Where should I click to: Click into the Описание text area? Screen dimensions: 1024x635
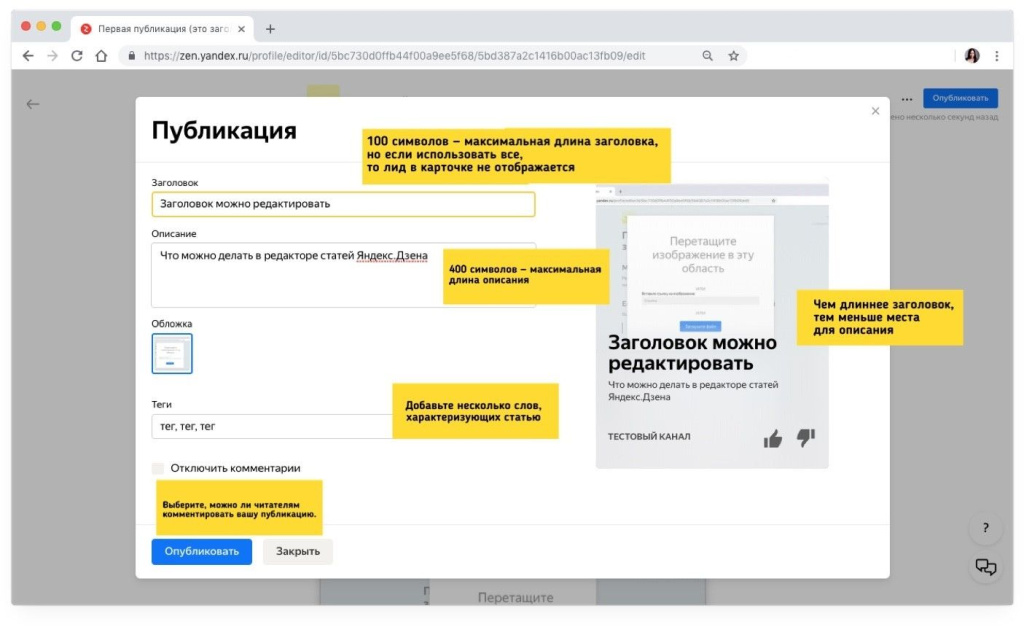[x=344, y=274]
